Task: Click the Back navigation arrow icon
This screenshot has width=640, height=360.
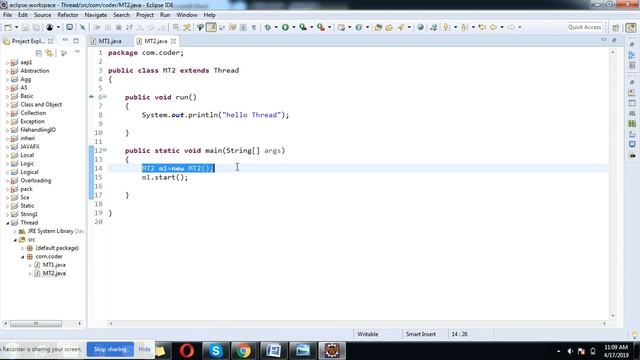Action: click(493, 27)
